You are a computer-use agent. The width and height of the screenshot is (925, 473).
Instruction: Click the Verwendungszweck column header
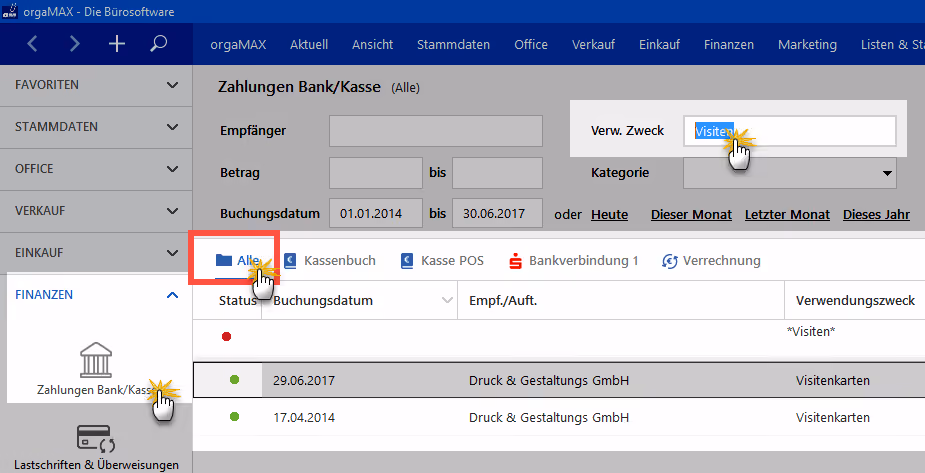[x=855, y=300]
